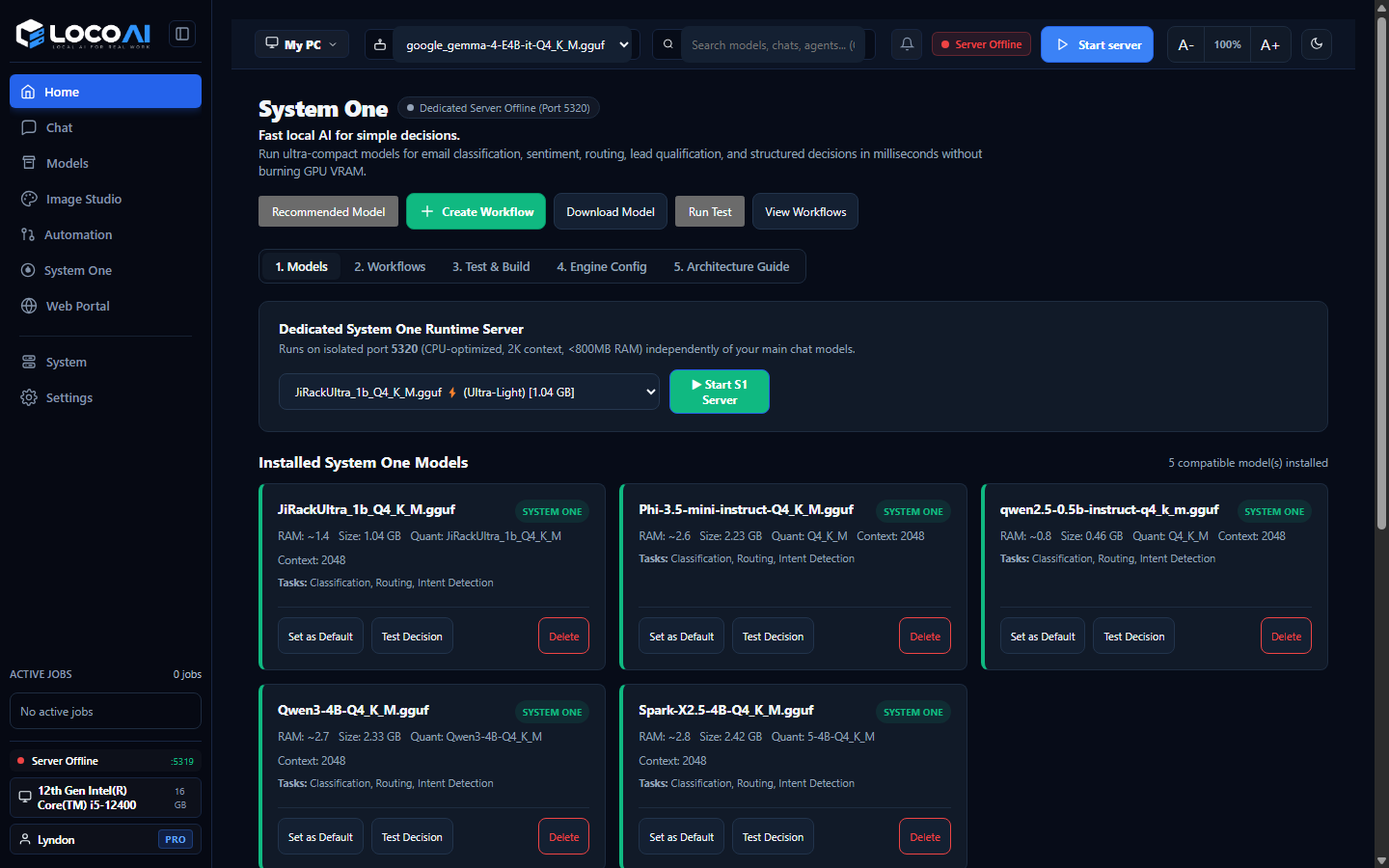Open the LocoAI logo

click(x=83, y=34)
